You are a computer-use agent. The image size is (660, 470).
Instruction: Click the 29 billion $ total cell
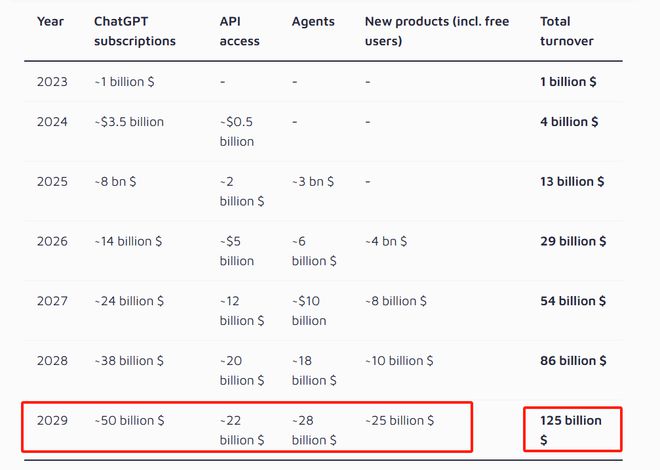coord(573,242)
